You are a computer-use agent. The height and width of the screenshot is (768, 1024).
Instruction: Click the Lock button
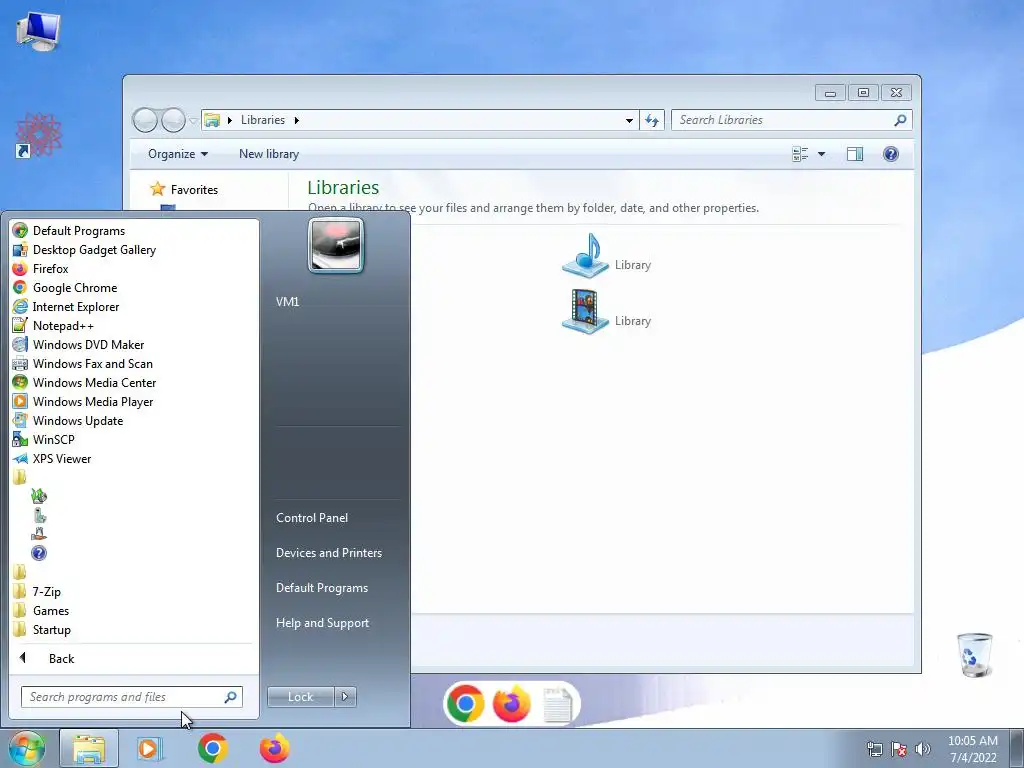[x=300, y=697]
